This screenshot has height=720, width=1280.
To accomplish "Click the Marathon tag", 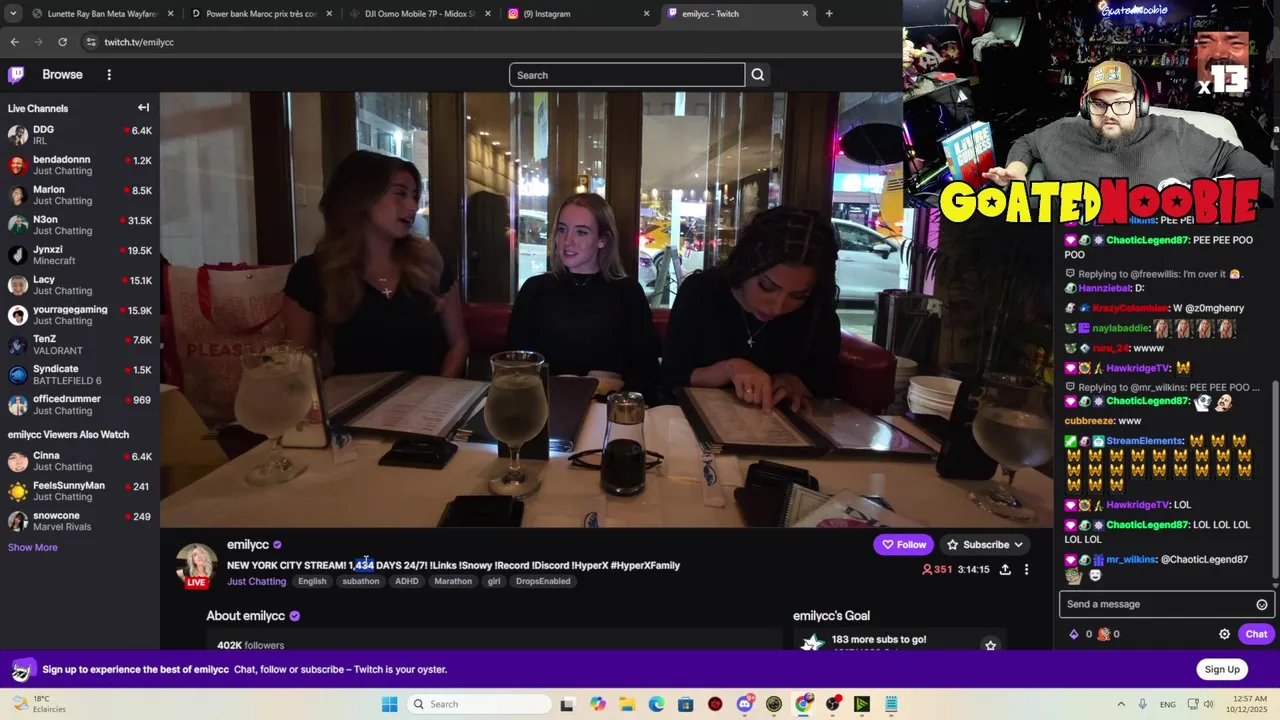I will tap(453, 581).
